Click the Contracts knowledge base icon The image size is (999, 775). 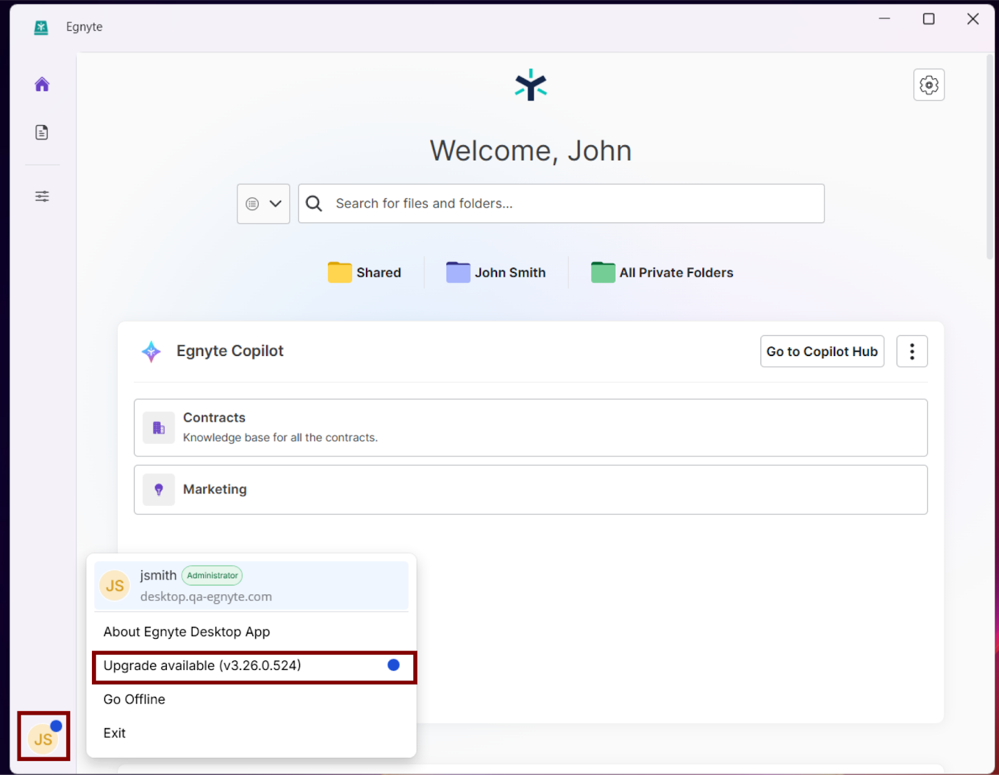[159, 428]
